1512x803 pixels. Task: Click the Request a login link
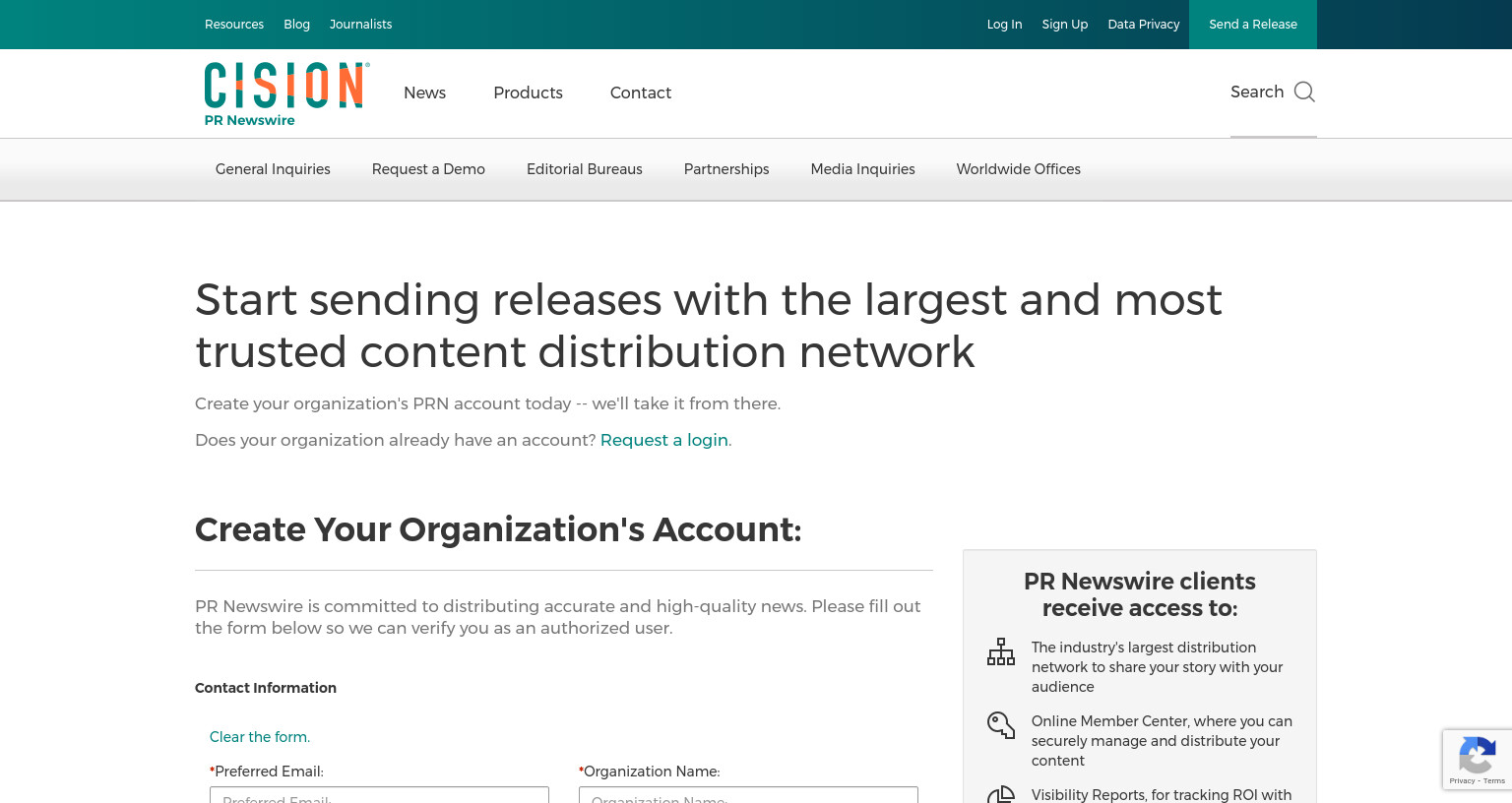(x=664, y=440)
